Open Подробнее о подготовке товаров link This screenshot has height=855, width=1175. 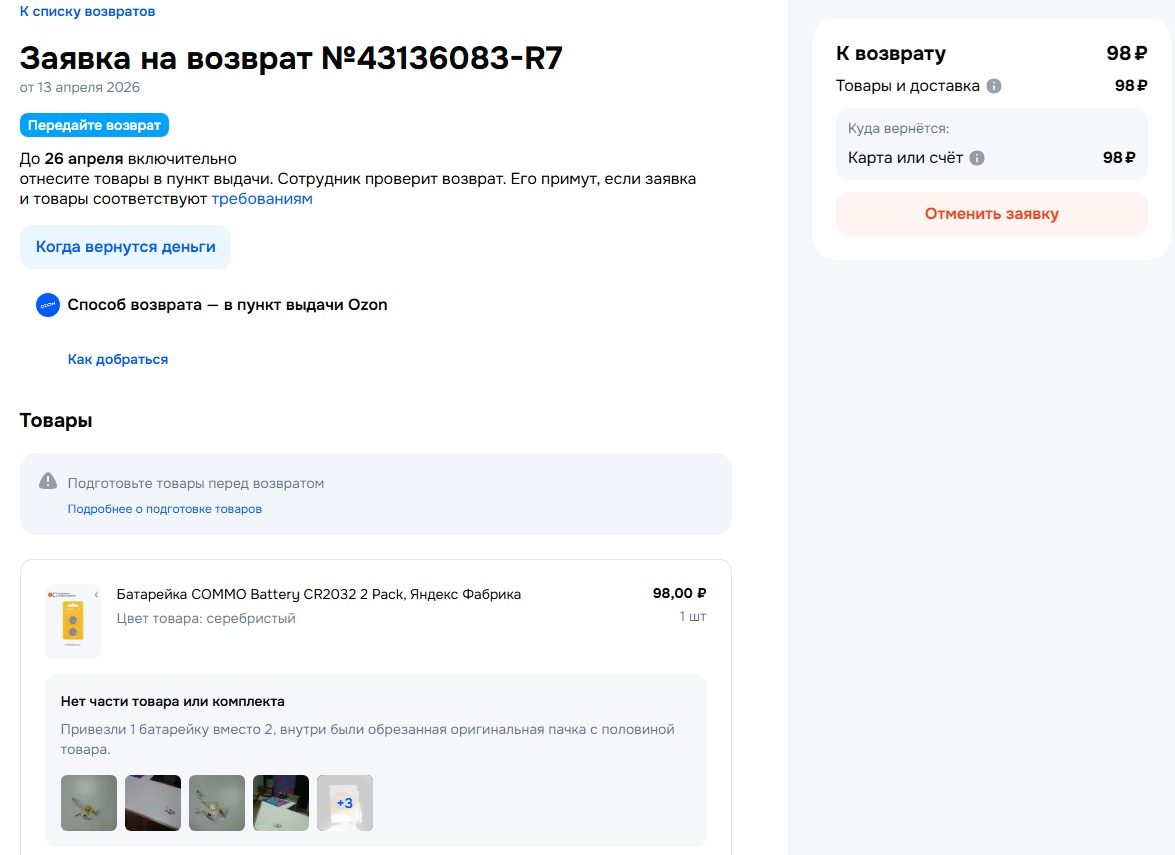click(x=164, y=509)
